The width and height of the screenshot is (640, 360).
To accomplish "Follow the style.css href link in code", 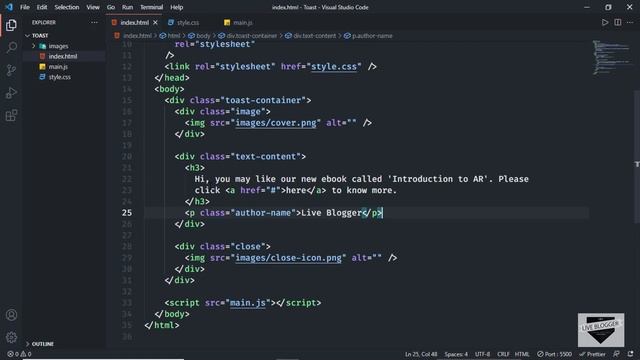I will [x=334, y=67].
